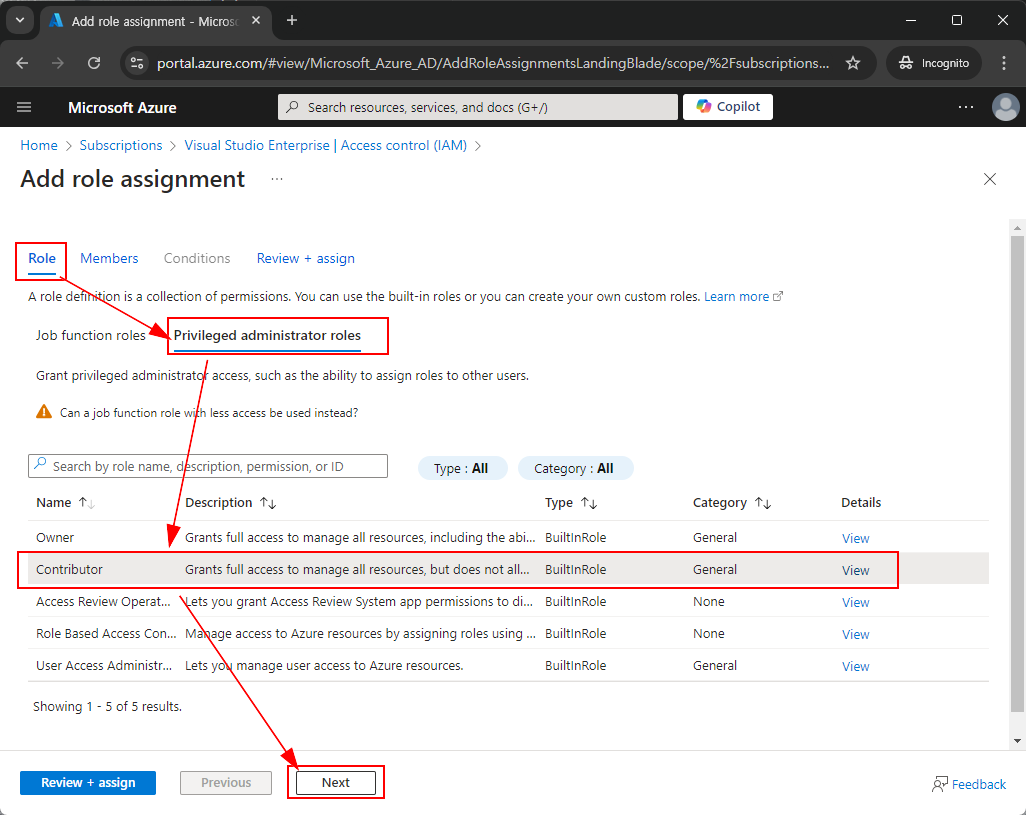View details for the Contributor role
Viewport: 1026px width, 815px height.
pos(855,570)
